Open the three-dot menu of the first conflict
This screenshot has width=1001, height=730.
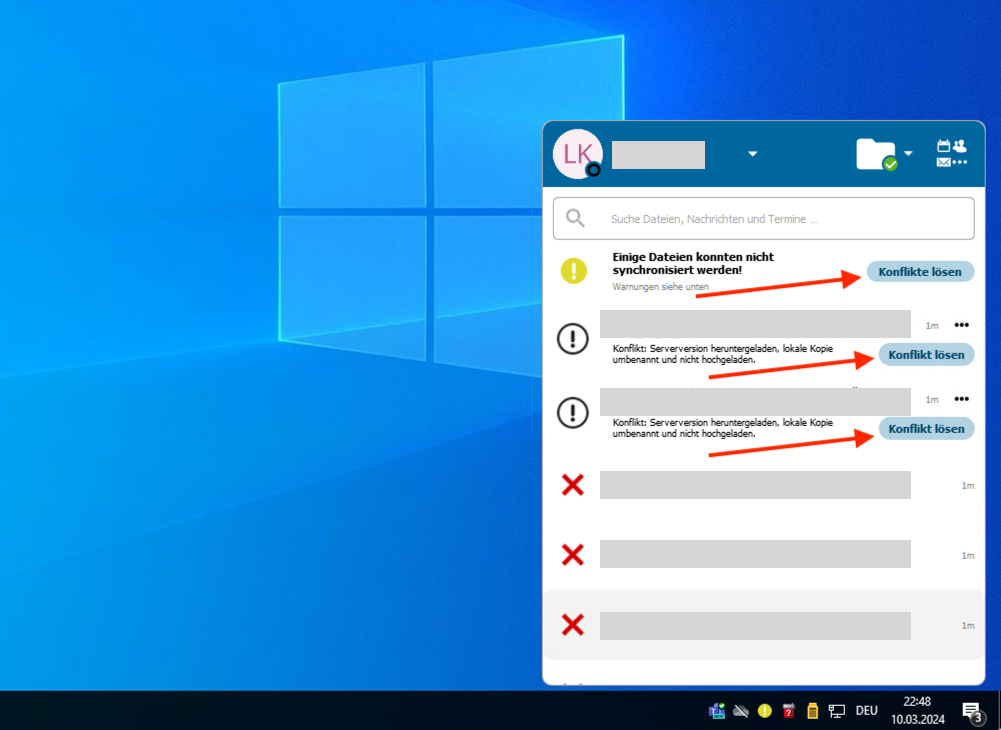pos(962,325)
